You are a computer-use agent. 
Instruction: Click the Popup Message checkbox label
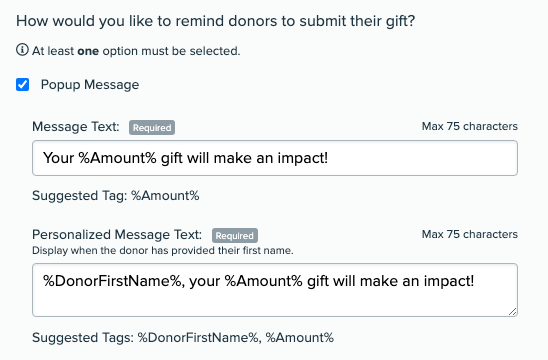(x=90, y=85)
